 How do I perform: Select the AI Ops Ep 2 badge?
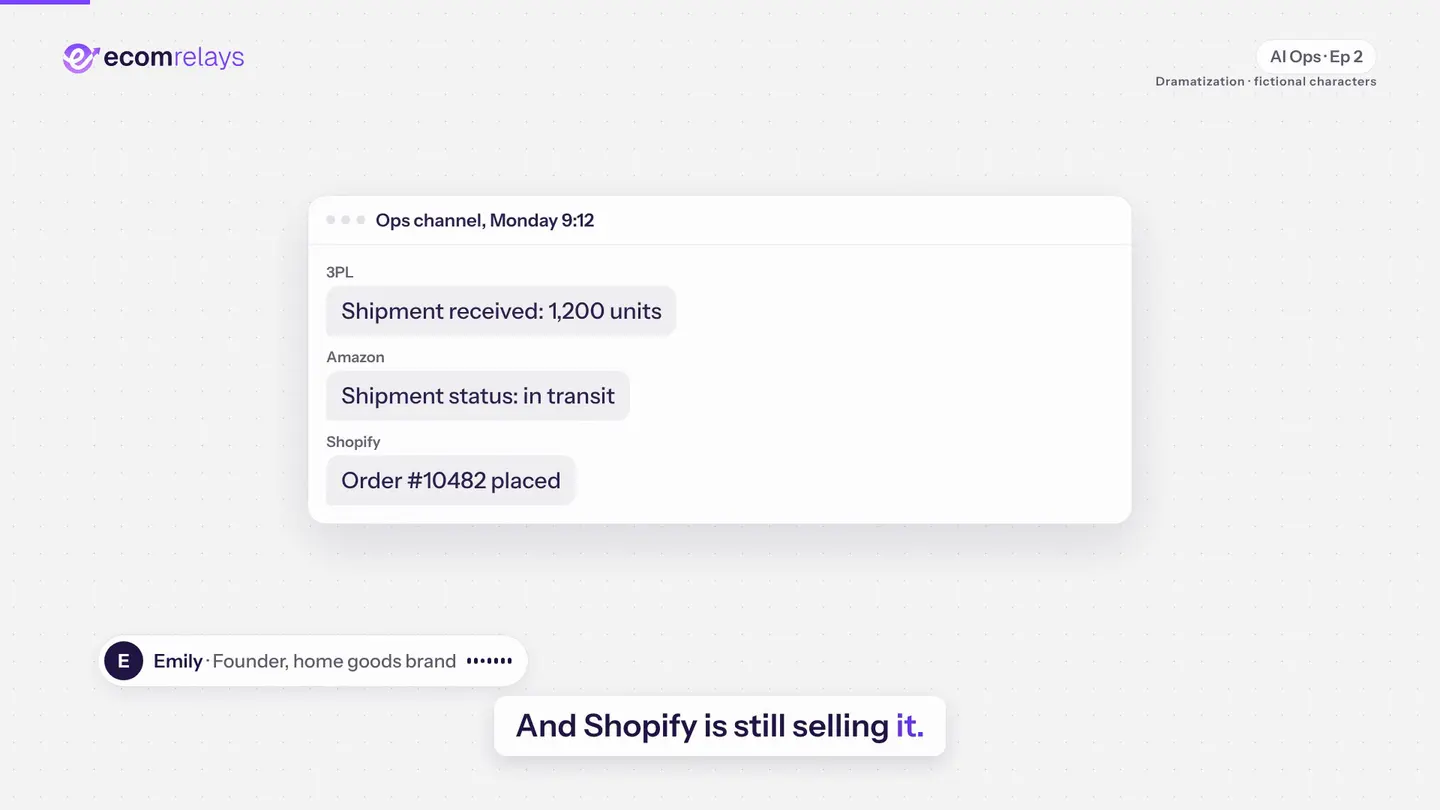[x=1316, y=57]
